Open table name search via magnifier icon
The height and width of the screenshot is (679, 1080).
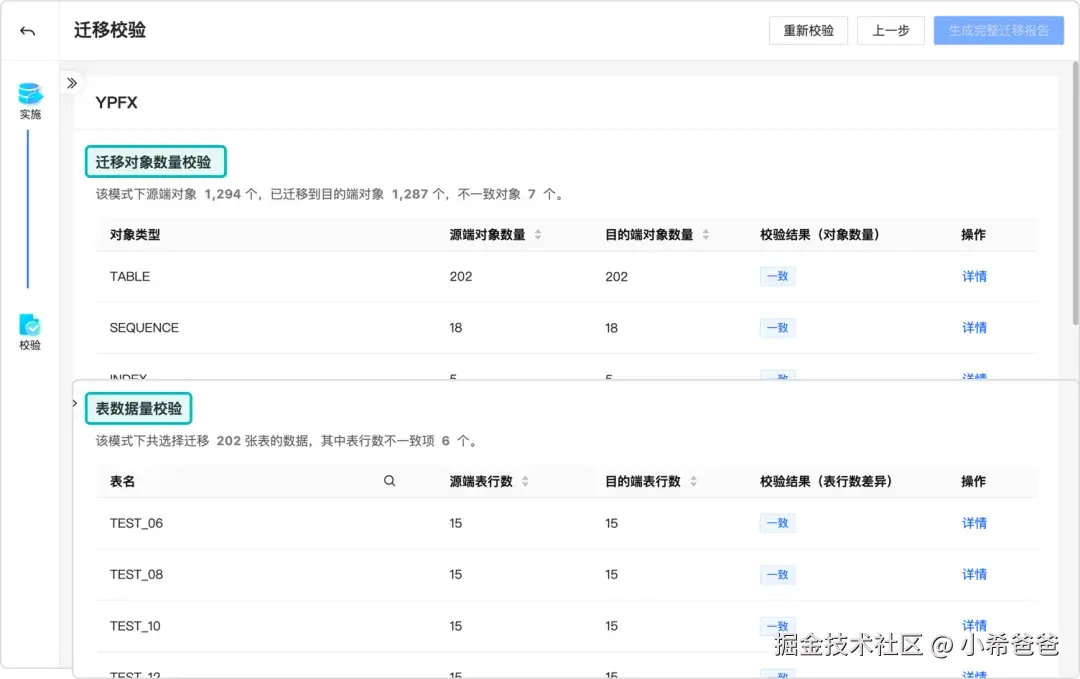click(x=389, y=481)
